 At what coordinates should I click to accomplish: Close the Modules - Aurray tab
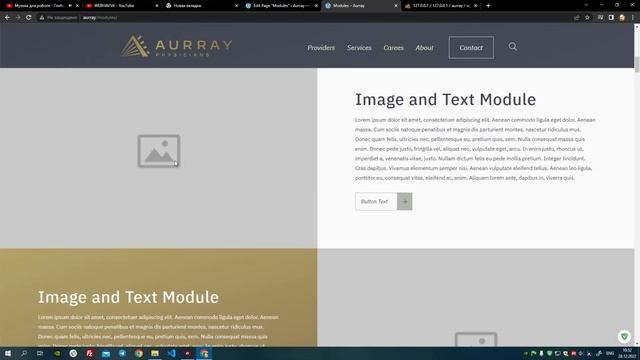pos(396,6)
